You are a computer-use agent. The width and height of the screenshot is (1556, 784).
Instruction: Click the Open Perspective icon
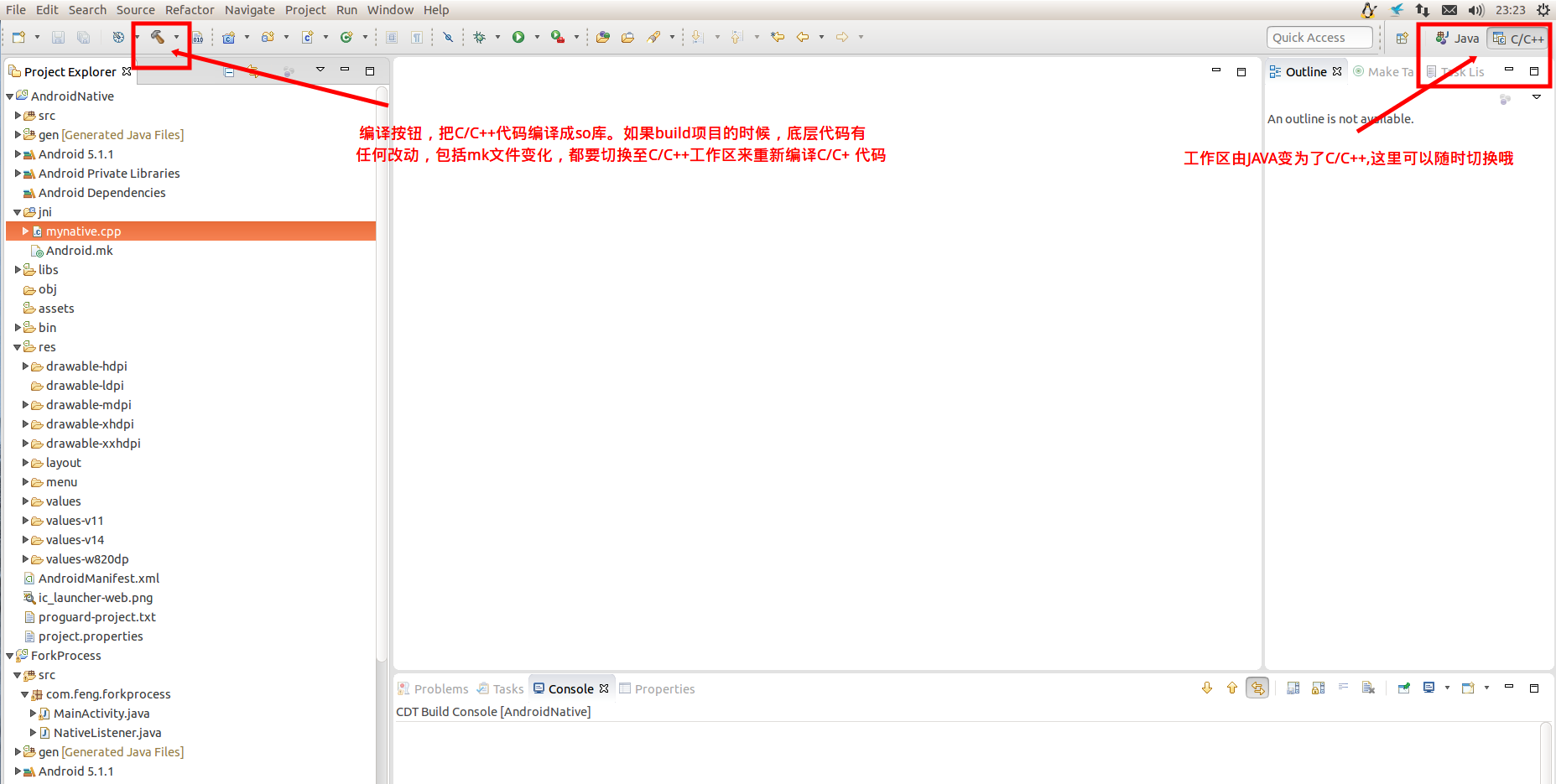coord(1402,38)
